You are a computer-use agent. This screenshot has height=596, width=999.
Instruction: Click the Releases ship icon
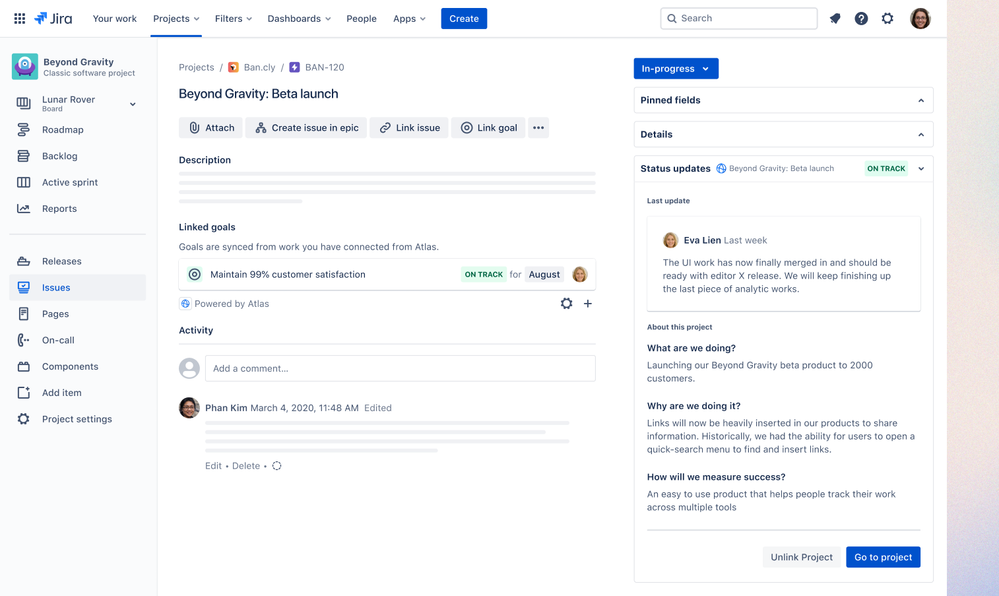coord(24,261)
